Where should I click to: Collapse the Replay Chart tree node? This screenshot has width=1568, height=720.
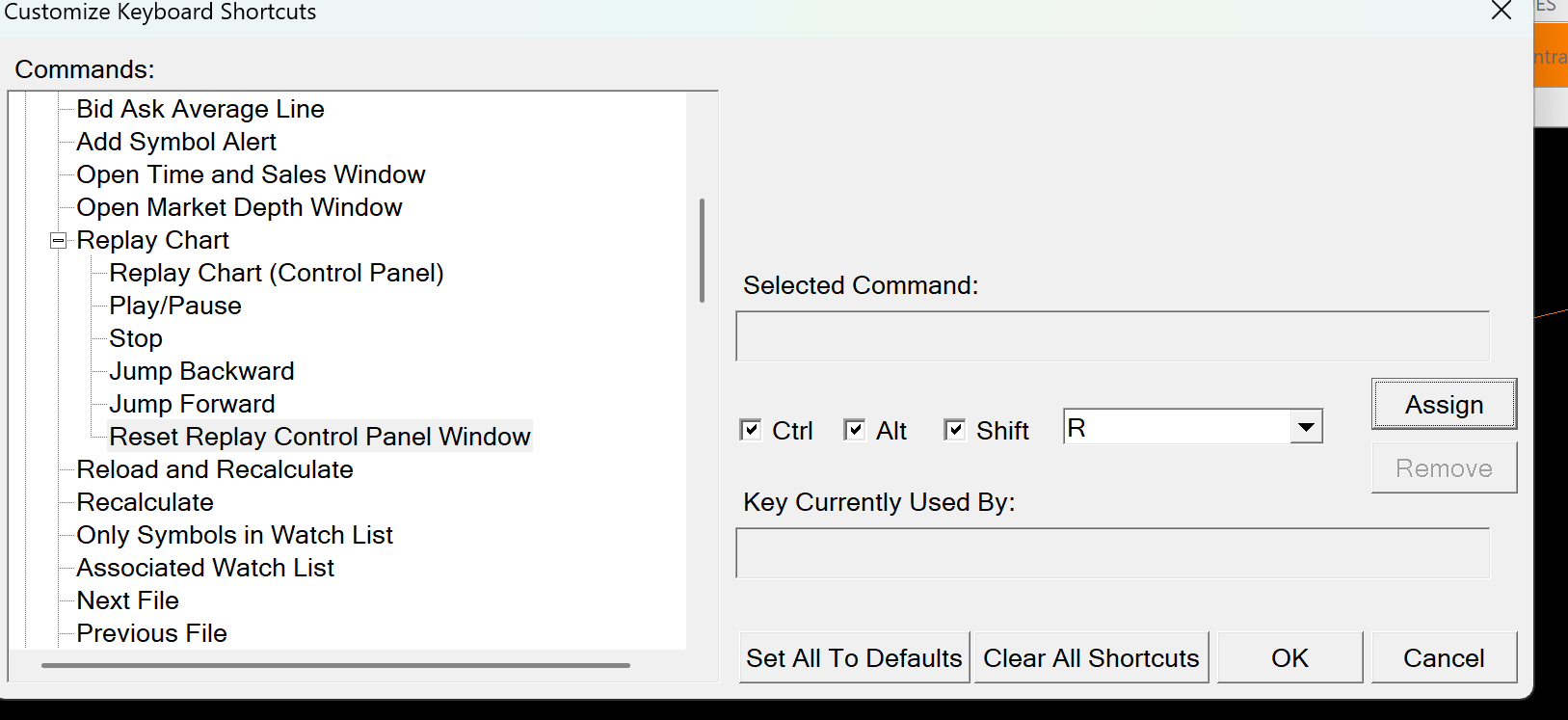pyautogui.click(x=59, y=241)
